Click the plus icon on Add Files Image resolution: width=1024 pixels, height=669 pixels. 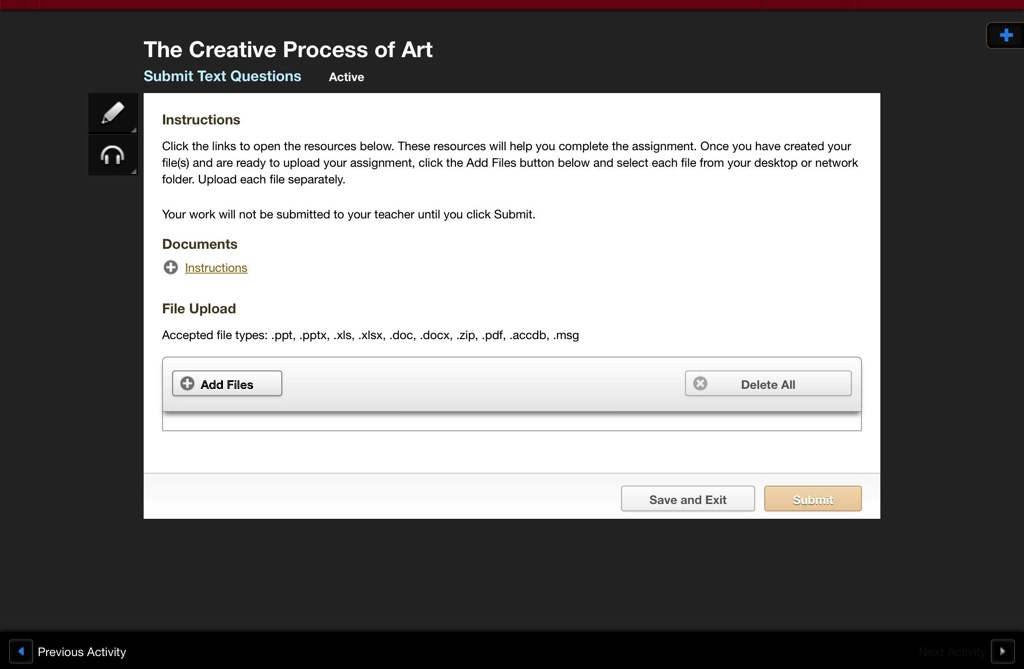186,383
